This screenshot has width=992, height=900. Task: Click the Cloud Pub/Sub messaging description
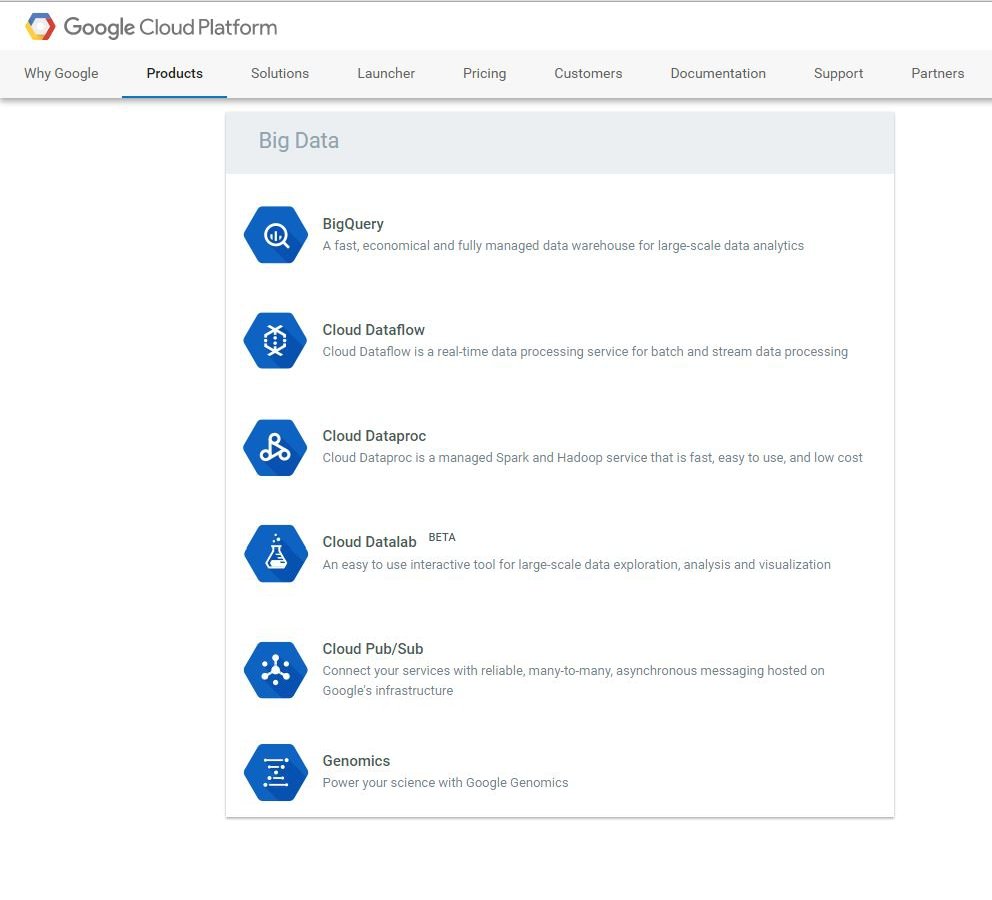(573, 680)
